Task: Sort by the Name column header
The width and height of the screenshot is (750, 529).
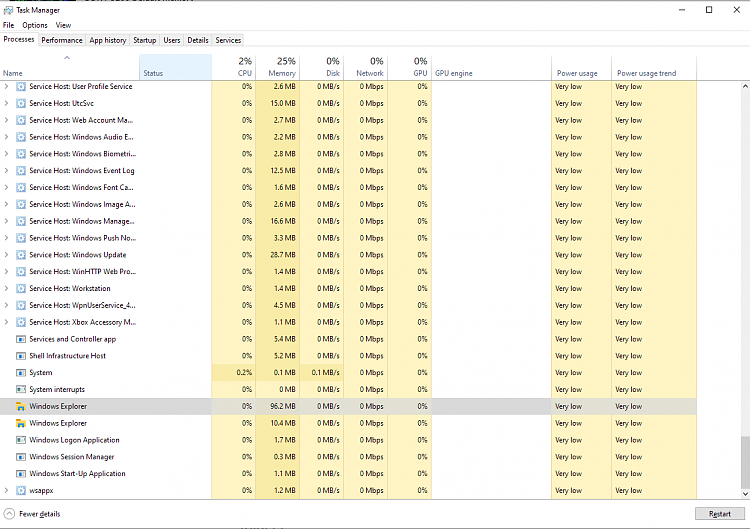Action: click(70, 67)
